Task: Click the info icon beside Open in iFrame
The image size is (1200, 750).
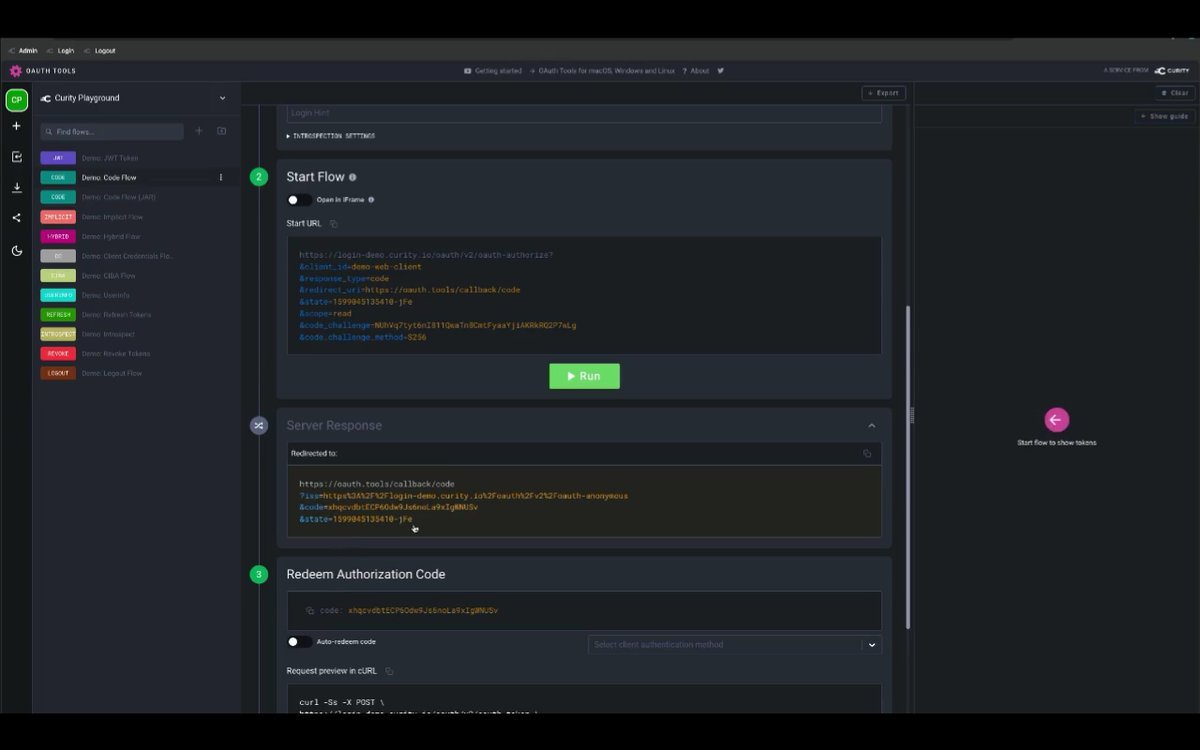Action: [x=371, y=200]
